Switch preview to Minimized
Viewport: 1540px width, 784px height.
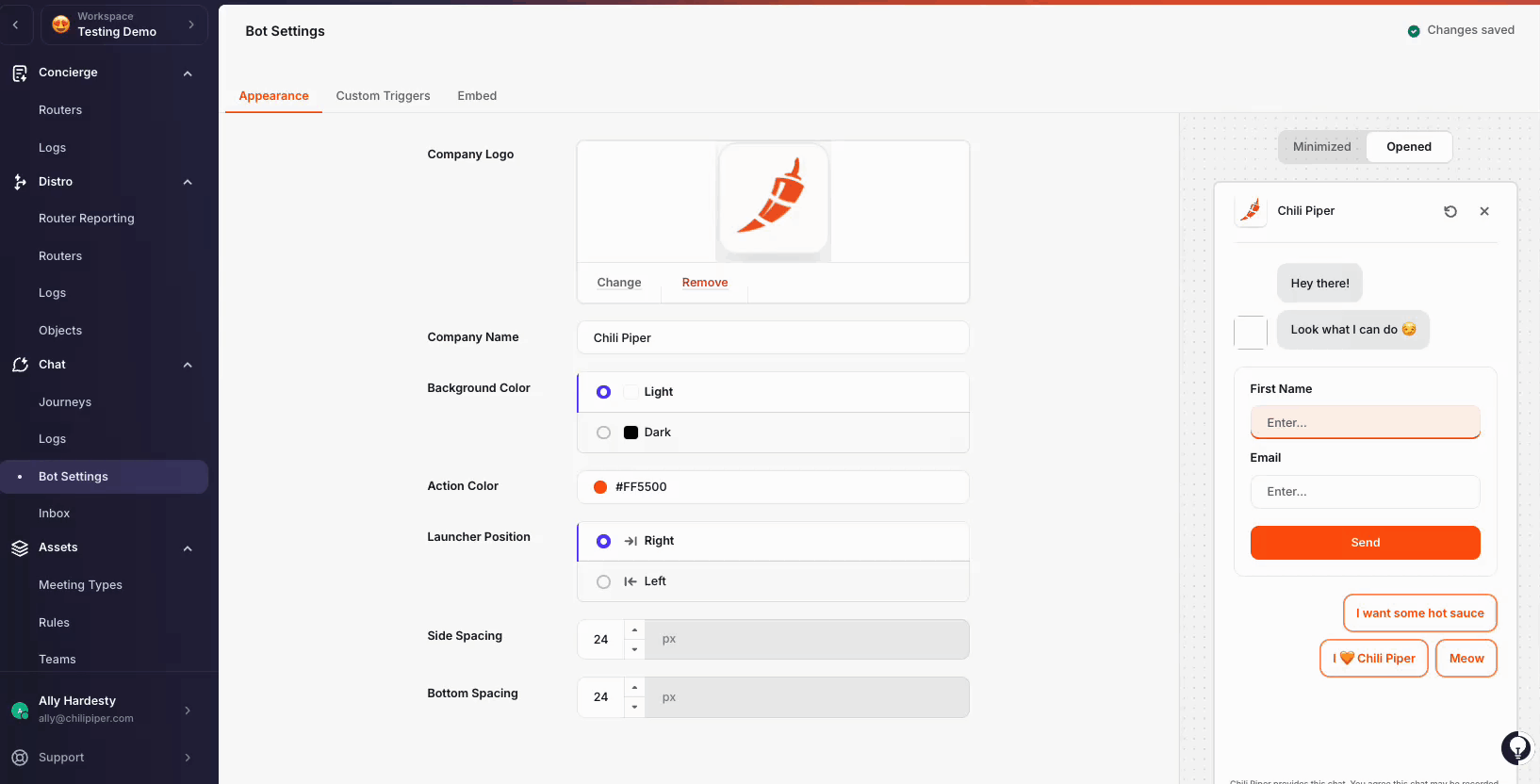[1321, 147]
